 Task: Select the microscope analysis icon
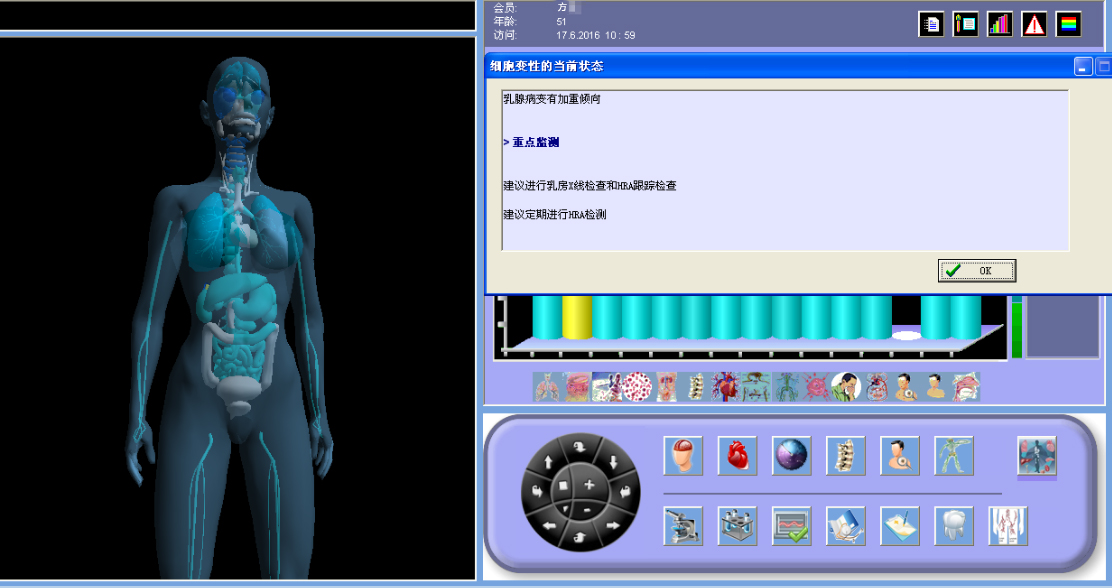pyautogui.click(x=683, y=526)
